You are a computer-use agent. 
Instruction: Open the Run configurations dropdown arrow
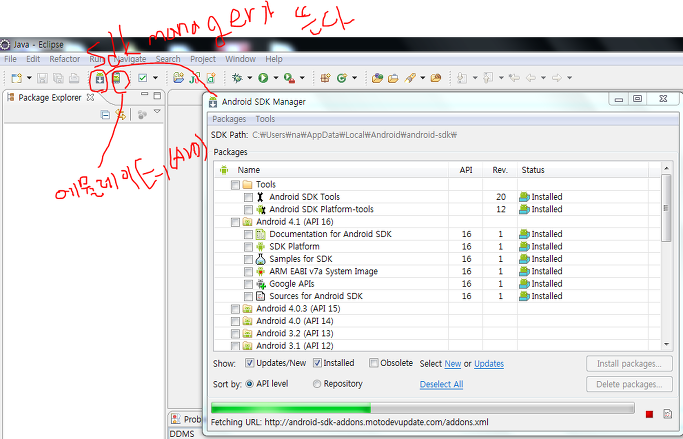276,78
